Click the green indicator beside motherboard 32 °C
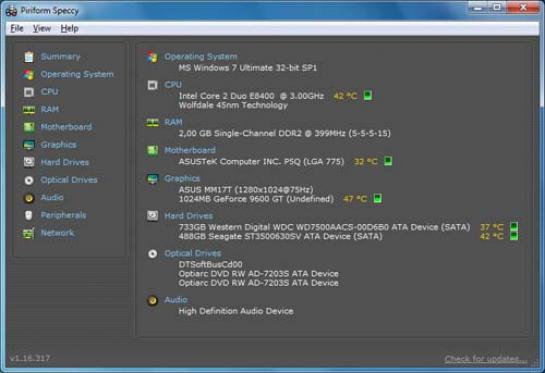The image size is (545, 373). [x=388, y=161]
